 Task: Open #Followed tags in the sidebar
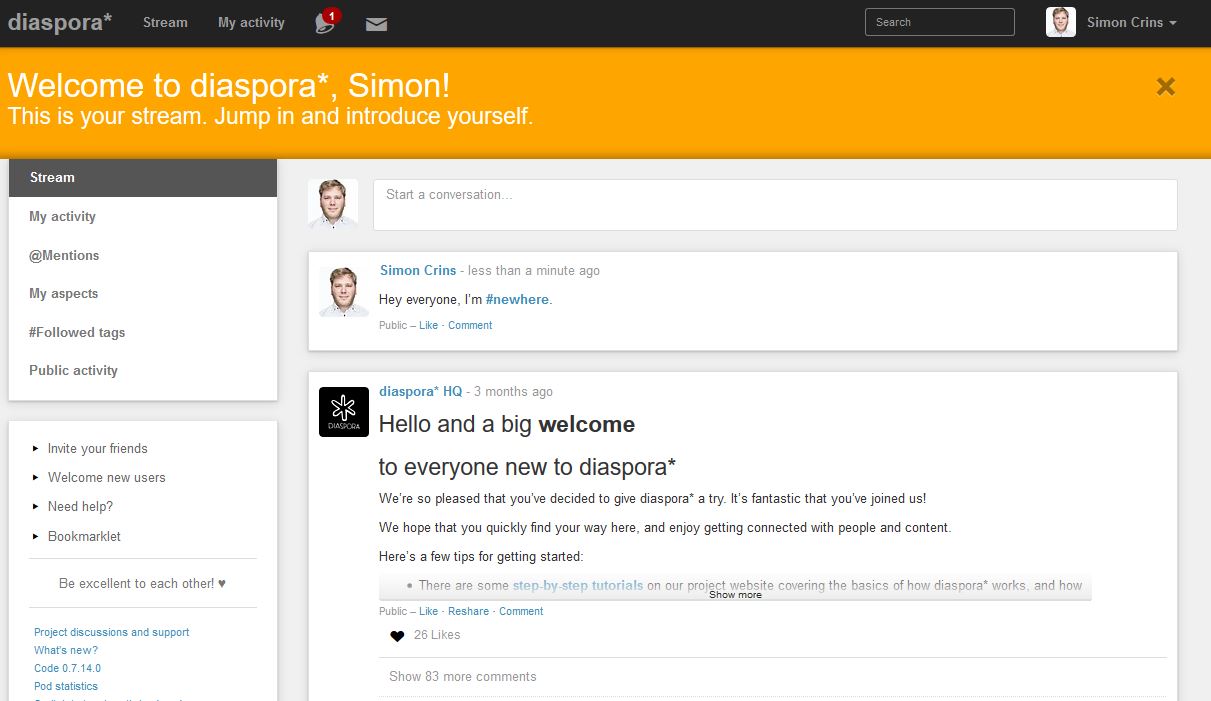click(x=77, y=332)
